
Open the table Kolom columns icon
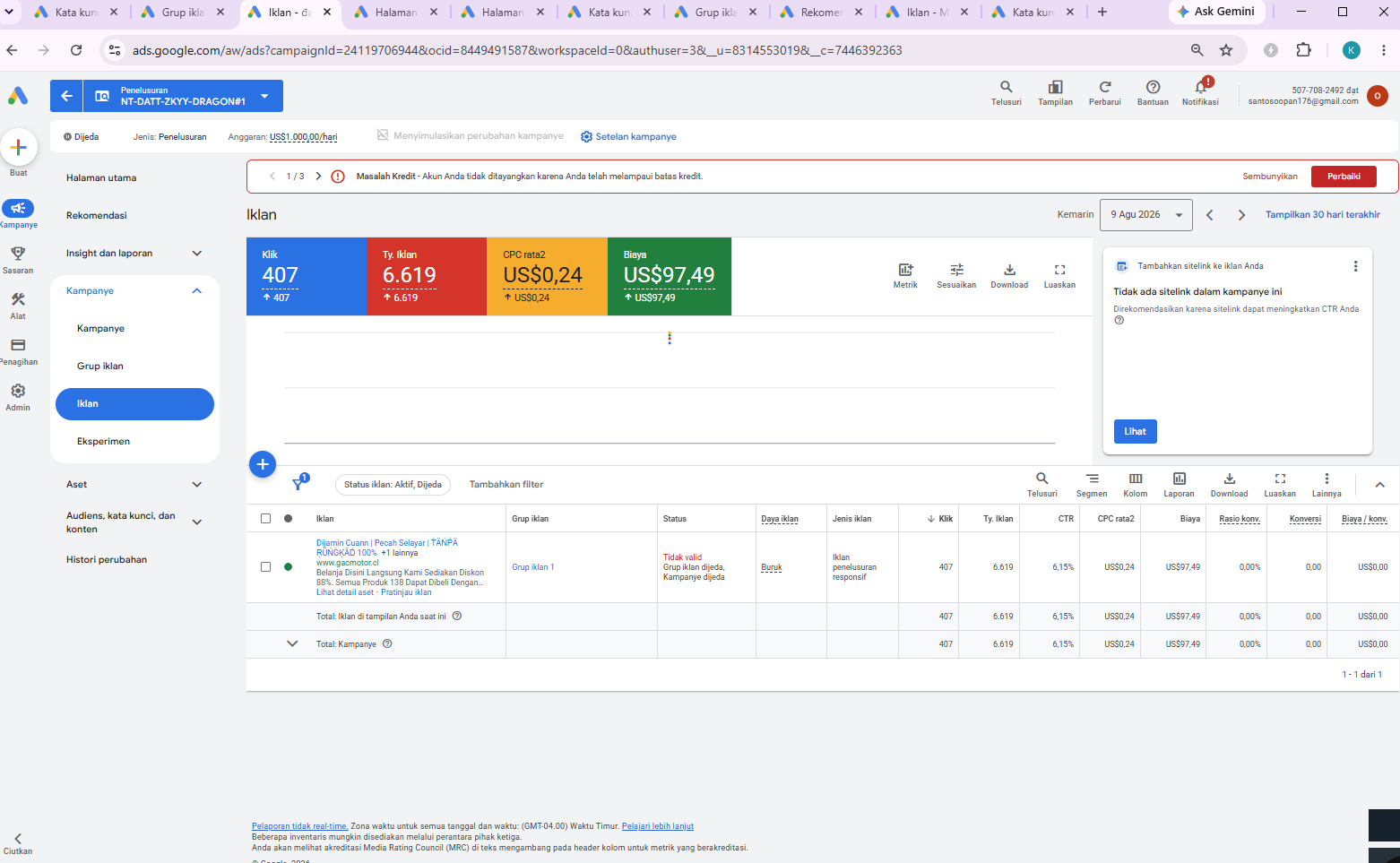tap(1136, 479)
